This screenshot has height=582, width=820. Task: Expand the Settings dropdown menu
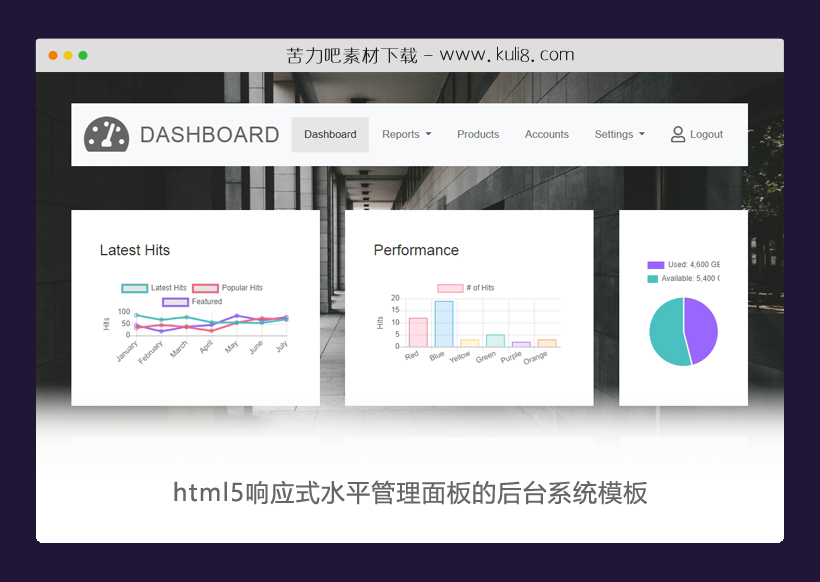tap(619, 134)
